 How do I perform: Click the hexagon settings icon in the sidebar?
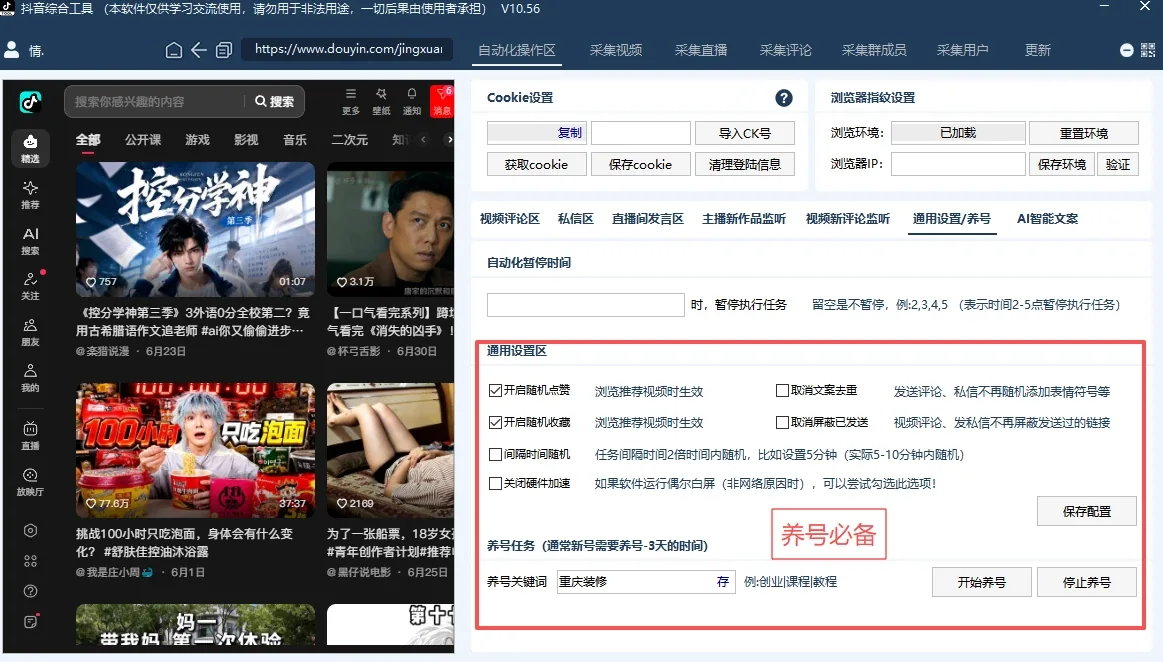pos(30,531)
